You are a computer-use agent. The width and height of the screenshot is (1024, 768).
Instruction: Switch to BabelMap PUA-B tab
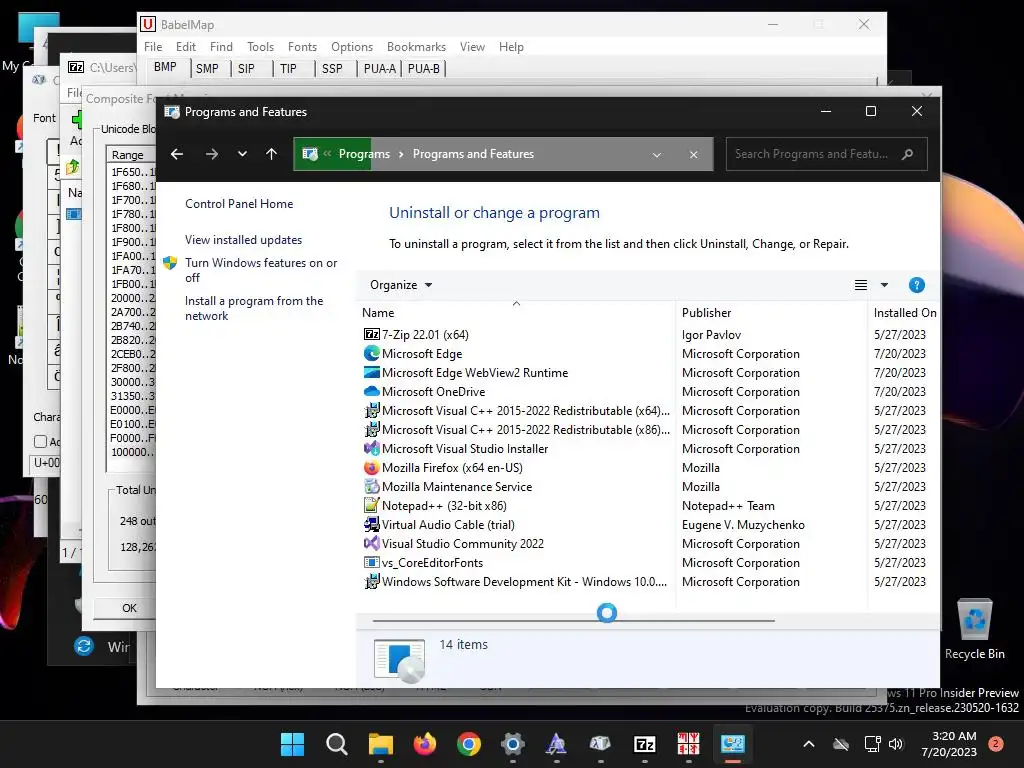[x=423, y=69]
